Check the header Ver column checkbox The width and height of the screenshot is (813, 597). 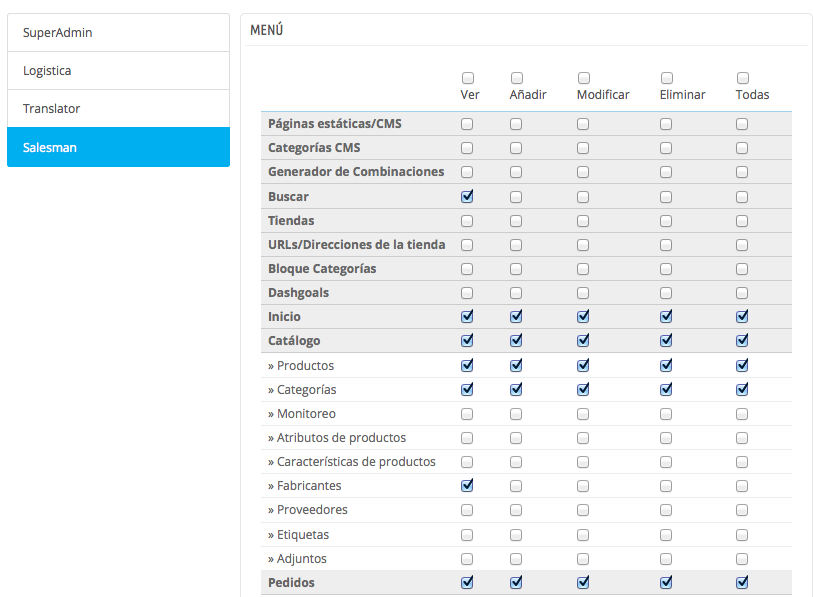468,78
